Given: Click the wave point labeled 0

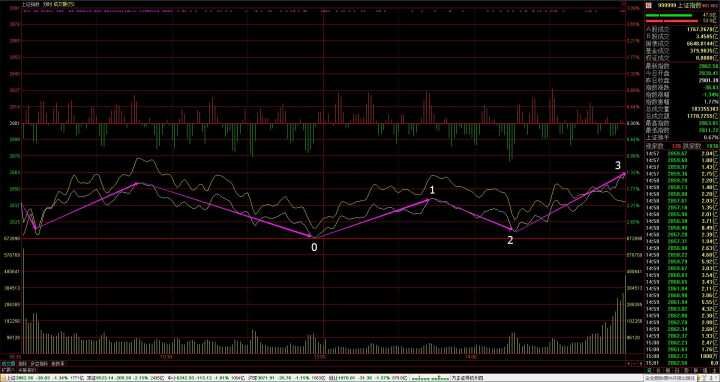Looking at the screenshot, I should 314,236.
